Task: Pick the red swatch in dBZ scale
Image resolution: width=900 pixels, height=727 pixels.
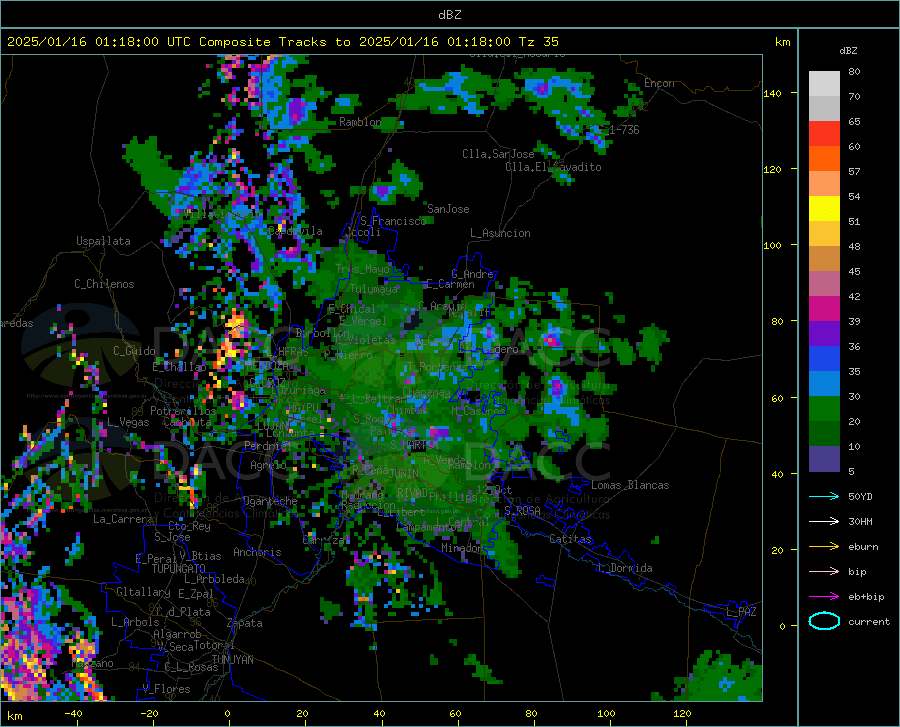Action: tap(824, 134)
